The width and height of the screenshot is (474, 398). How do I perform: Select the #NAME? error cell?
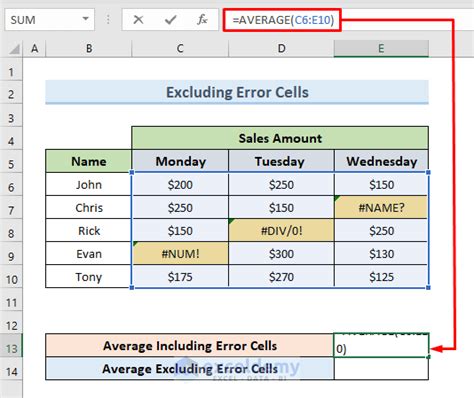(x=381, y=207)
